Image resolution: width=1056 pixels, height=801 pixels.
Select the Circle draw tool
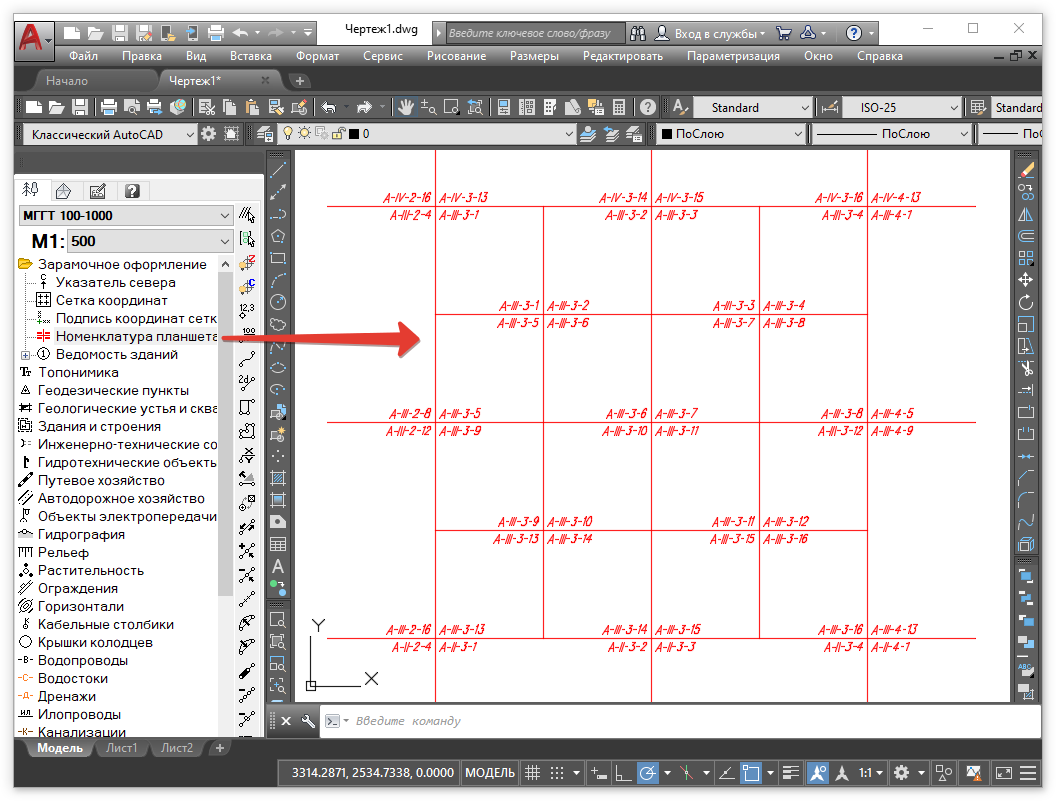pos(278,301)
